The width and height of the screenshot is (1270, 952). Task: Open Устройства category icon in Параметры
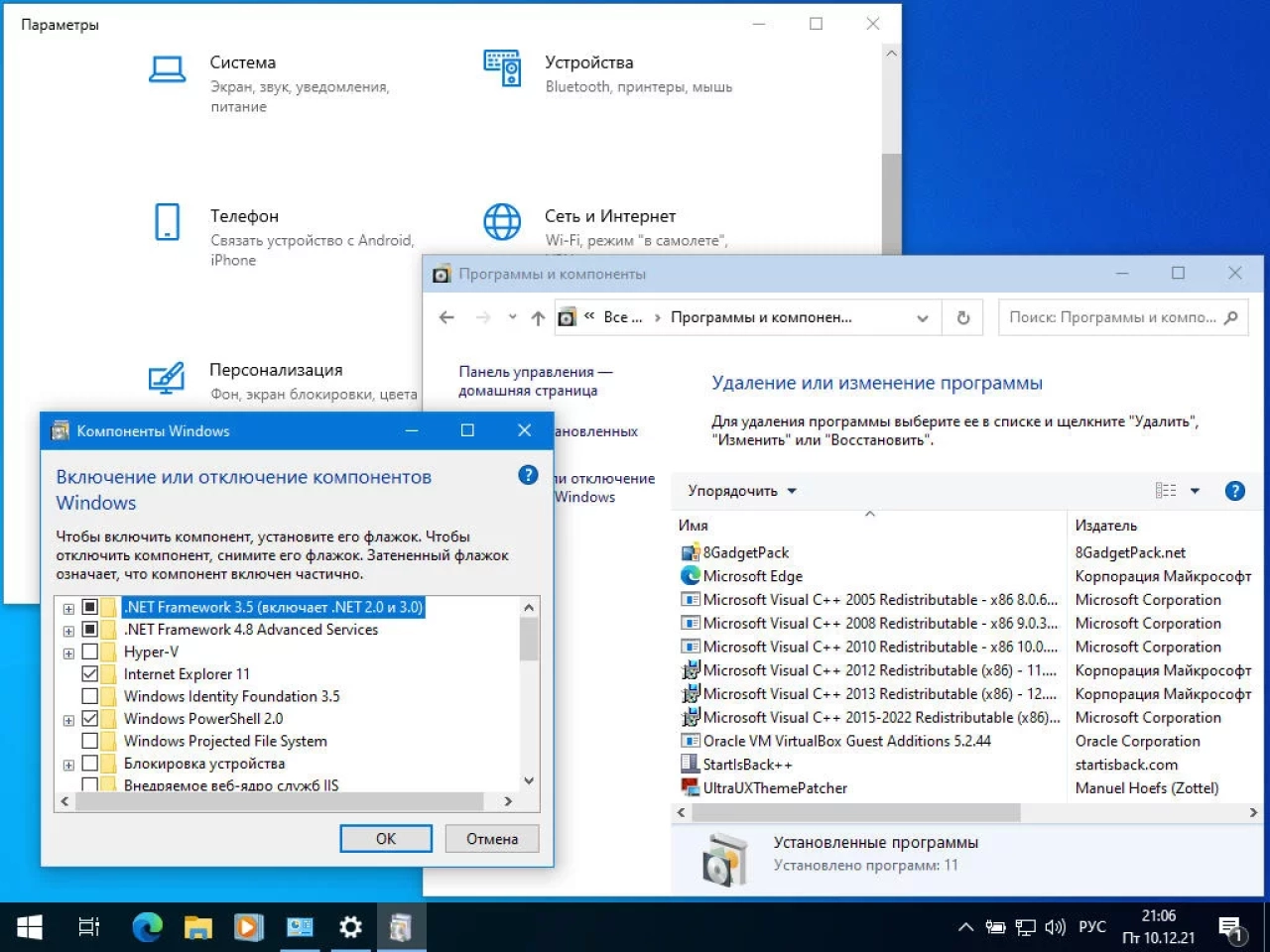click(502, 68)
